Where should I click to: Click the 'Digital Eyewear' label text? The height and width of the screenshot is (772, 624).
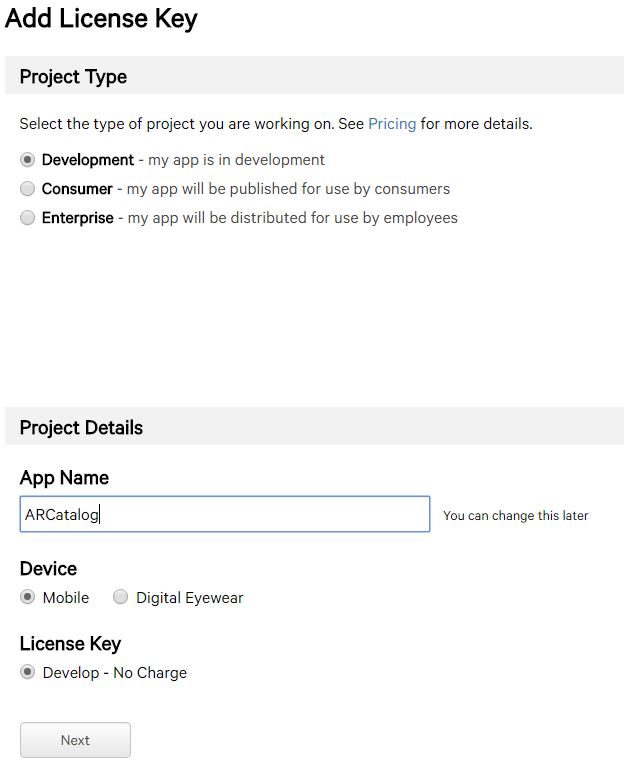tap(190, 598)
